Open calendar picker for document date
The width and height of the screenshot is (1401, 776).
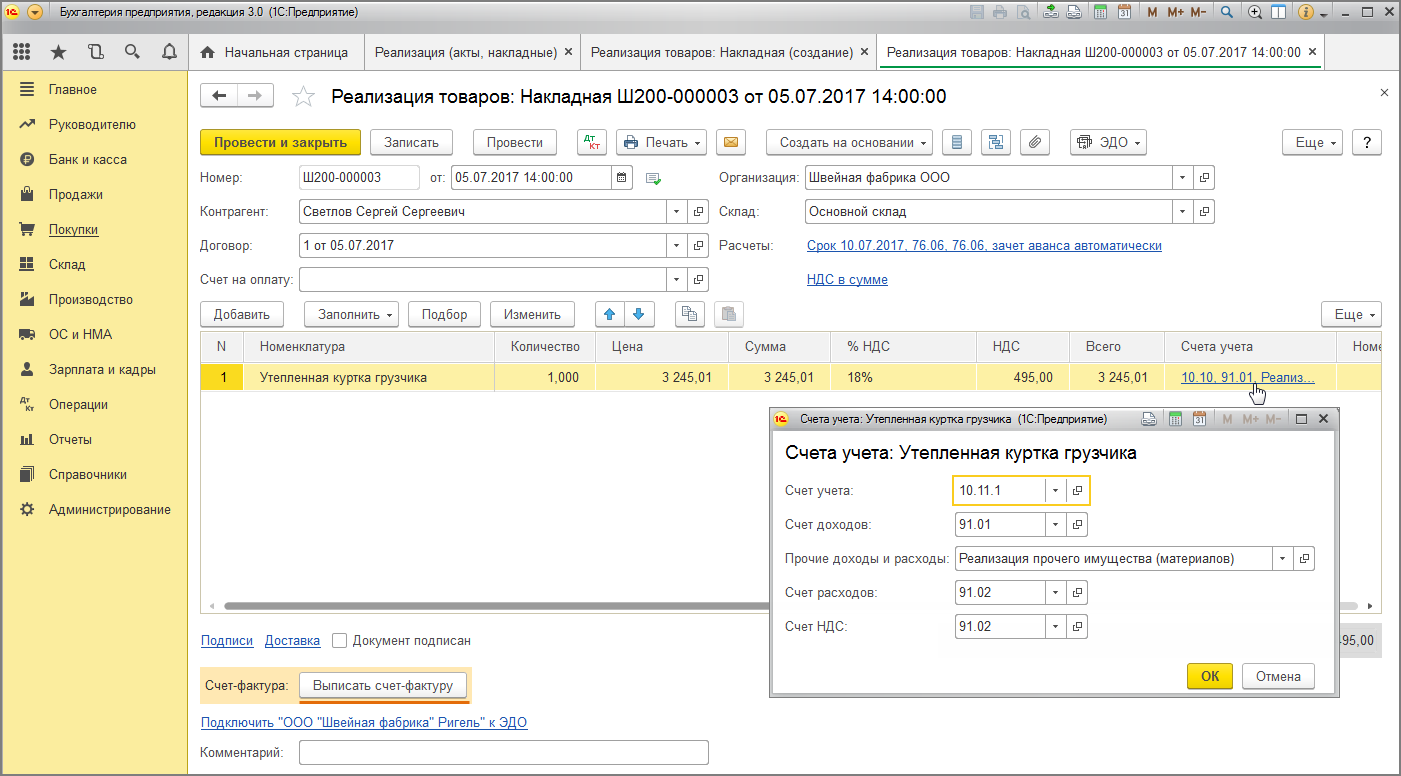623,178
